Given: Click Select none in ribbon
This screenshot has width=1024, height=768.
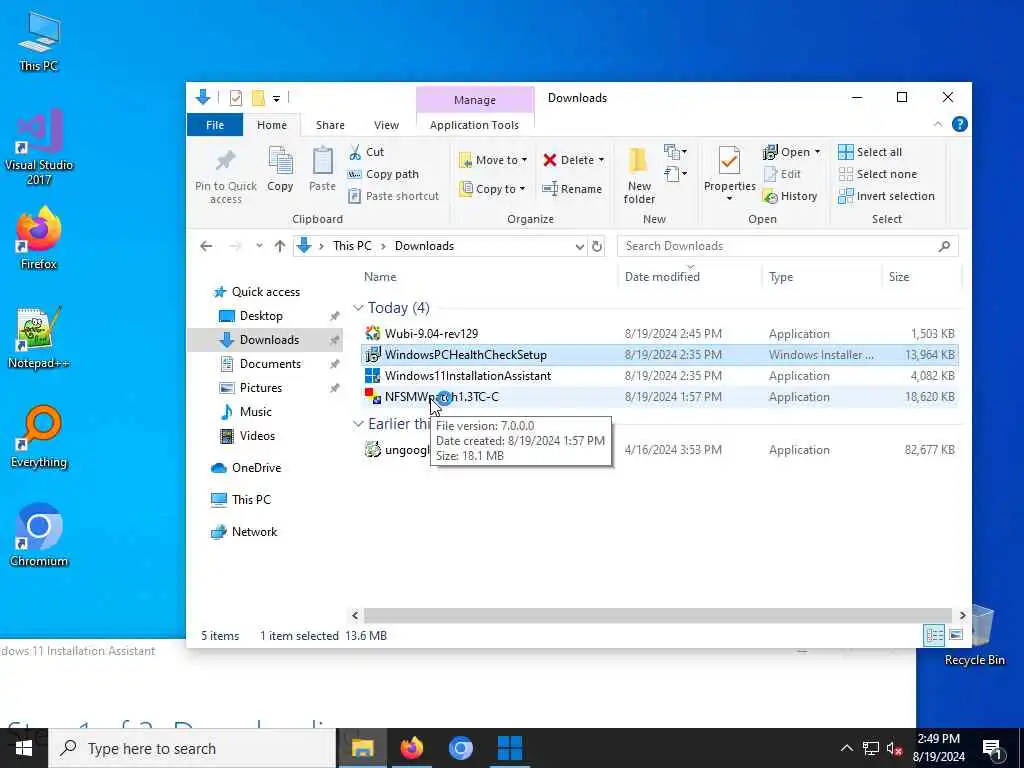Looking at the screenshot, I should (x=878, y=174).
